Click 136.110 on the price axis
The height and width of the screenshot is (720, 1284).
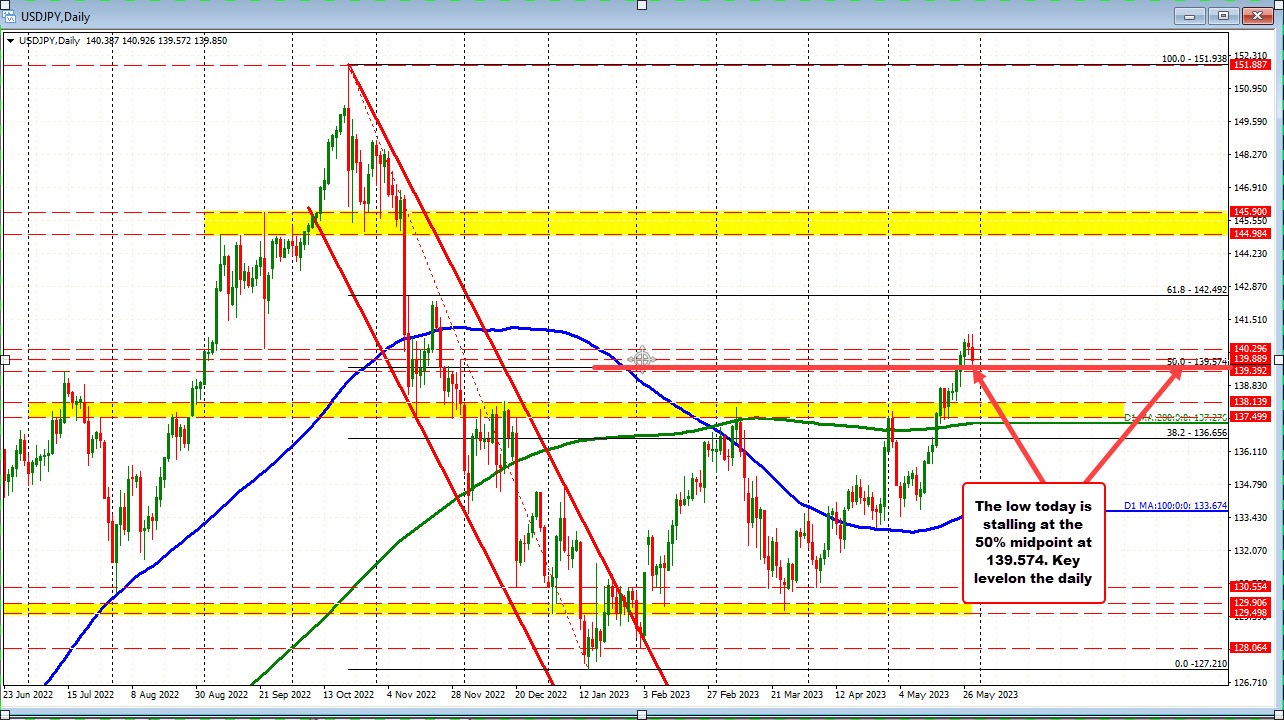pos(1251,452)
